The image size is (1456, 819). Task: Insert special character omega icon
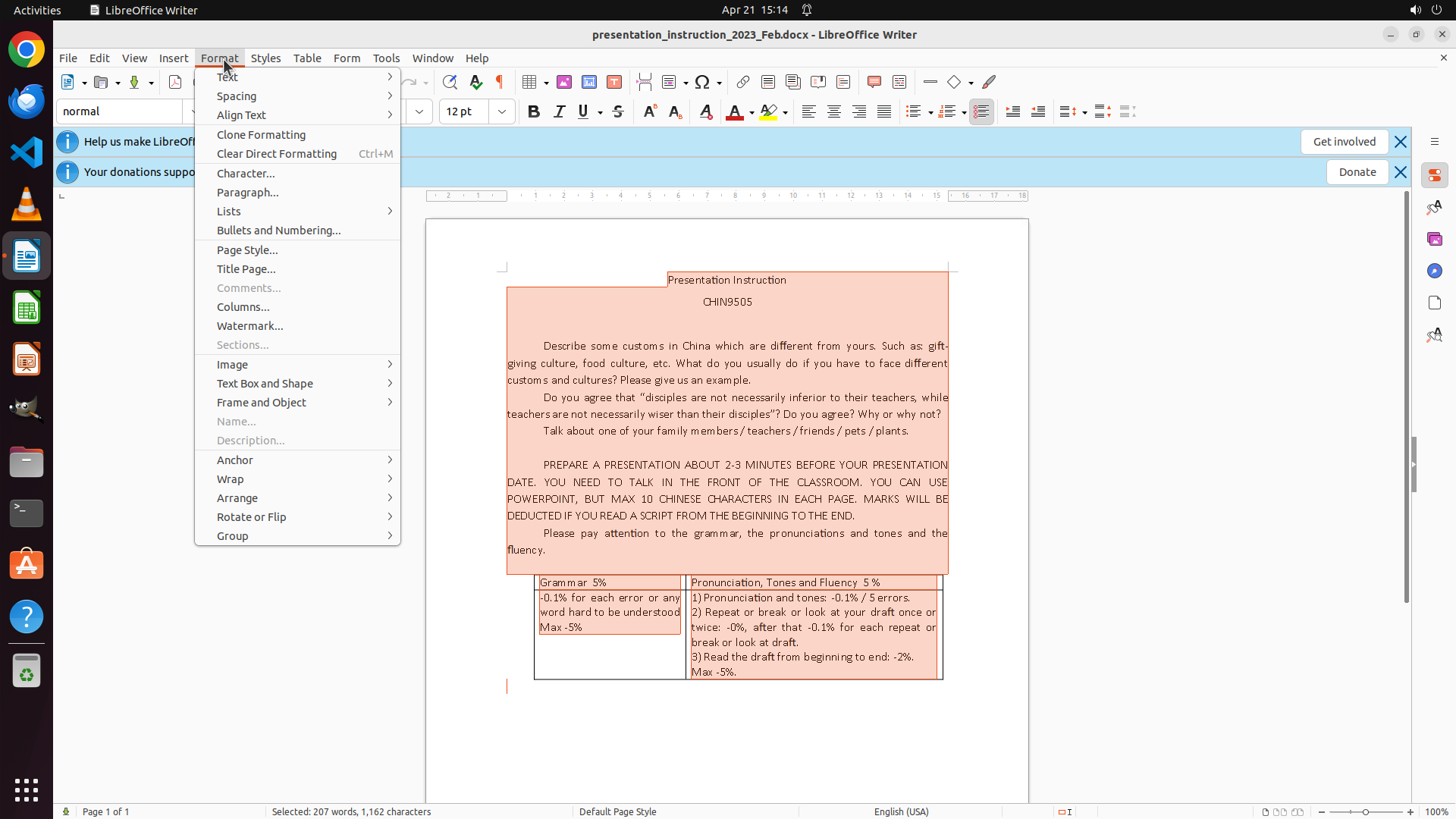point(702,82)
